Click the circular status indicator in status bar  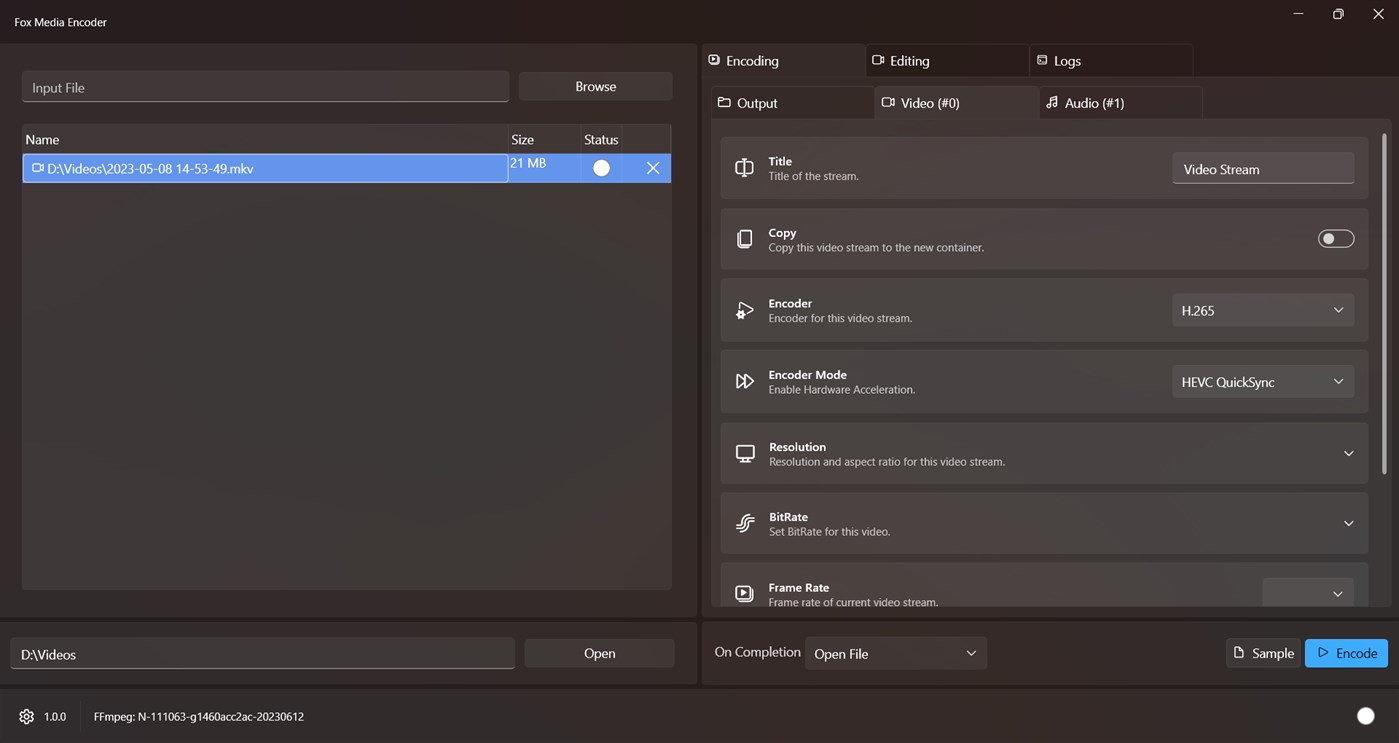coord(1365,715)
